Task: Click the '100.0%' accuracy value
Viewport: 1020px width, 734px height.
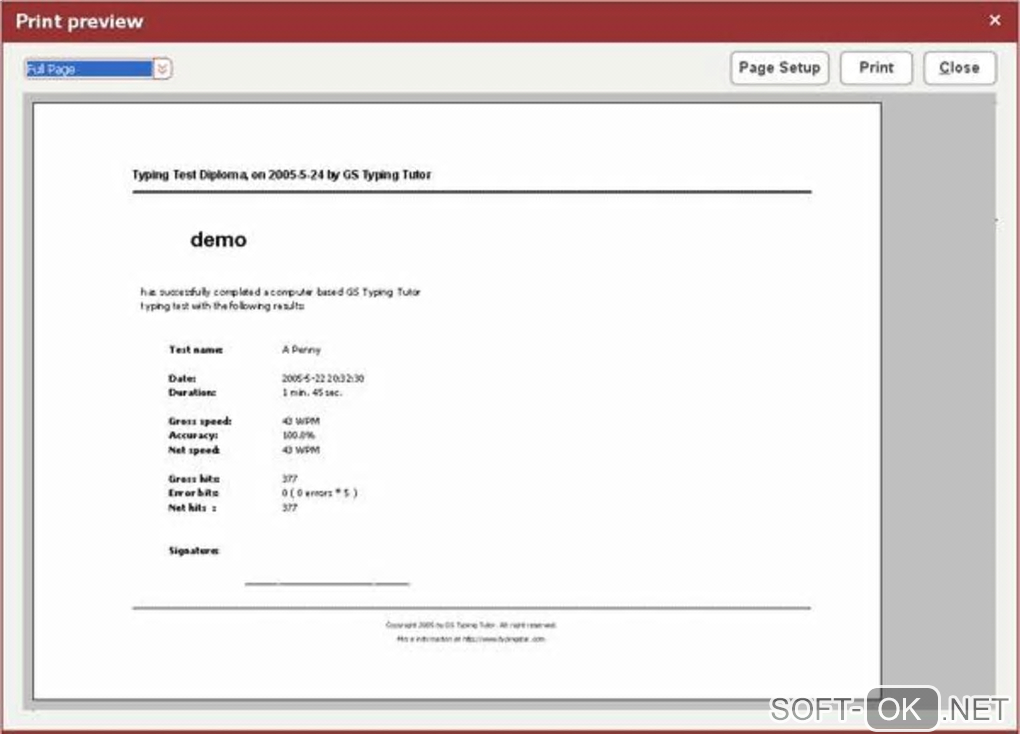Action: coord(298,435)
